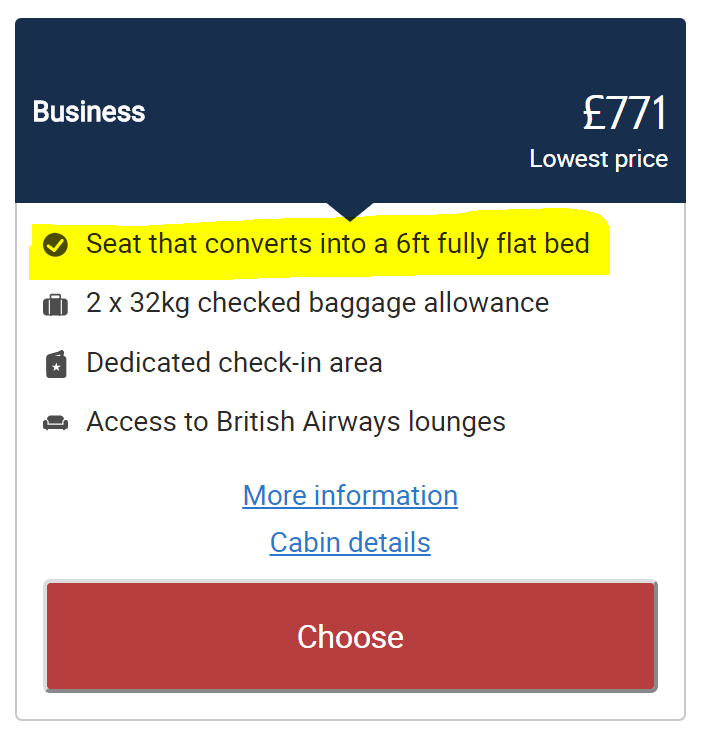Click the Business cabin title
Screen dimensions: 703x738
pyautogui.click(x=89, y=111)
